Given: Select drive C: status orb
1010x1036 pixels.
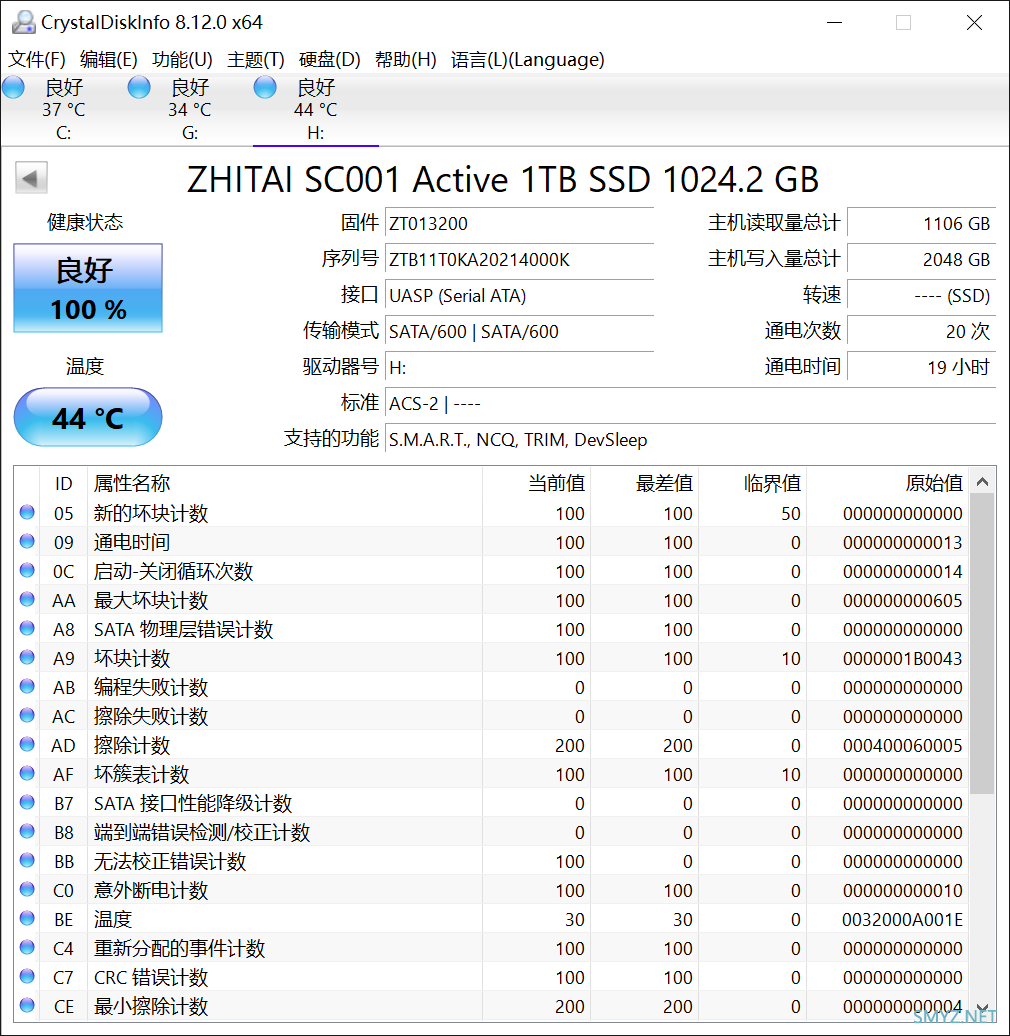Looking at the screenshot, I should [x=13, y=87].
